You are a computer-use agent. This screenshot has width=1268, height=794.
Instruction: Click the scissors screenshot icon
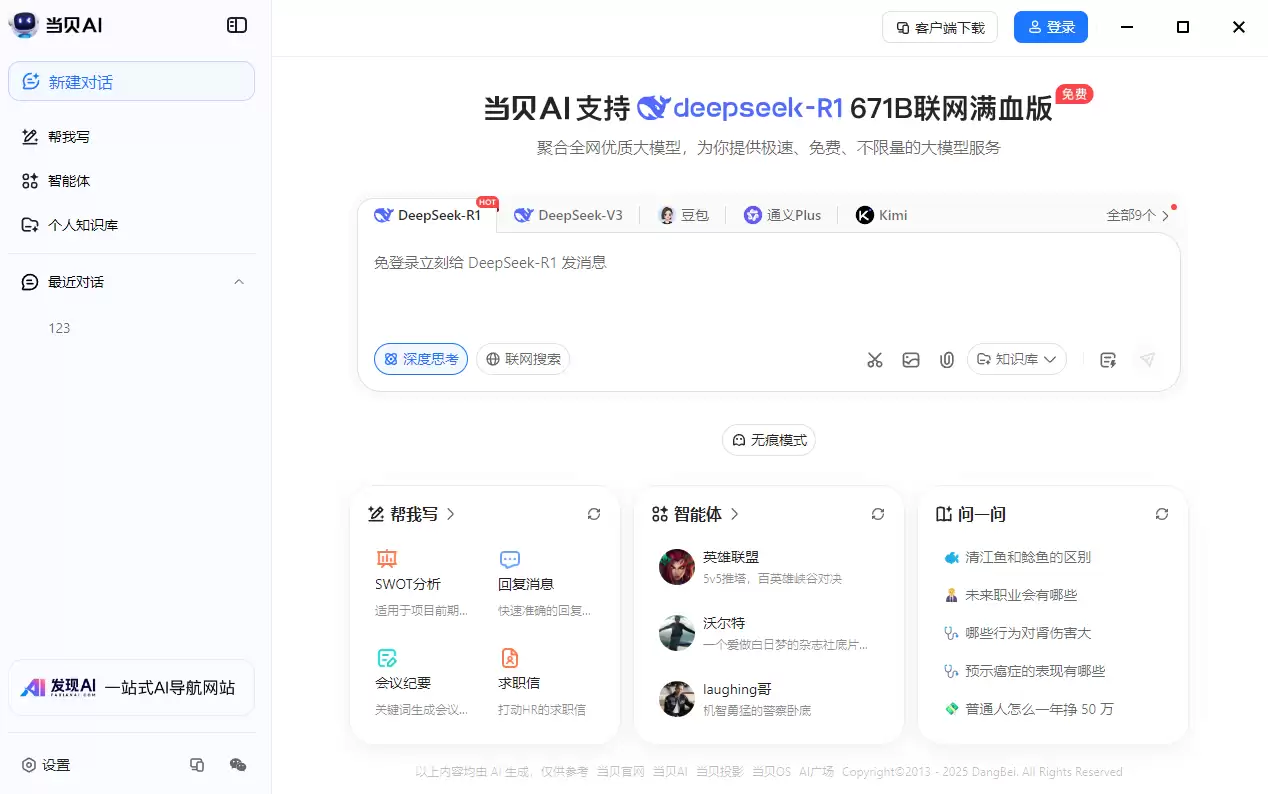[875, 360]
